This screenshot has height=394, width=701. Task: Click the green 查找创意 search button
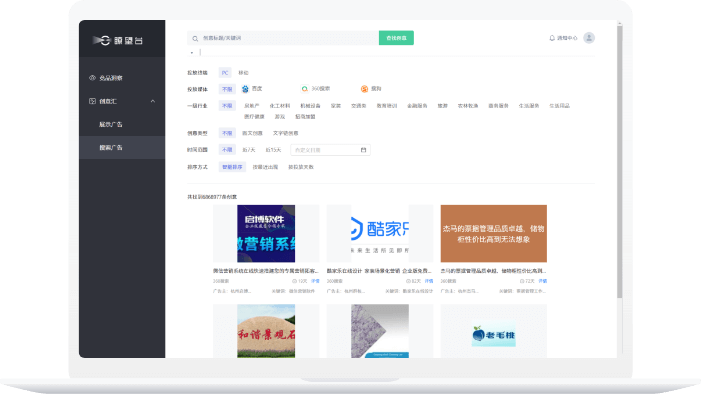pos(396,38)
